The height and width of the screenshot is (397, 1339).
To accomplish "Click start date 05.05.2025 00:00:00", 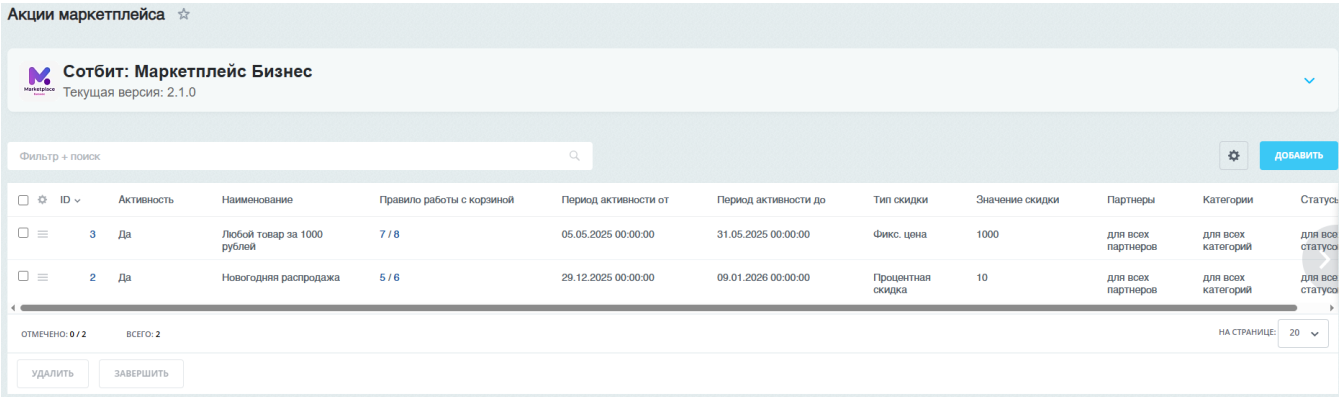I will click(608, 234).
